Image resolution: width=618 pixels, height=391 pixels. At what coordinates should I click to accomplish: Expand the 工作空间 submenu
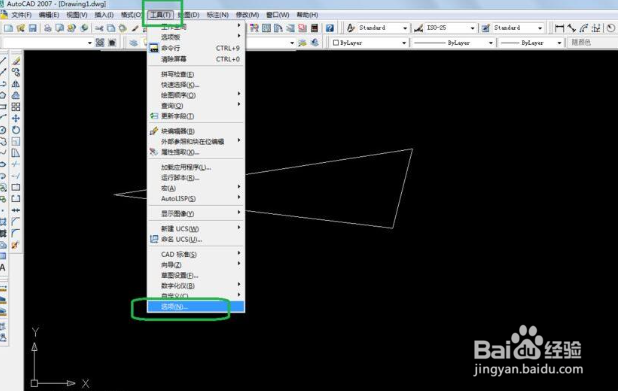(x=196, y=27)
